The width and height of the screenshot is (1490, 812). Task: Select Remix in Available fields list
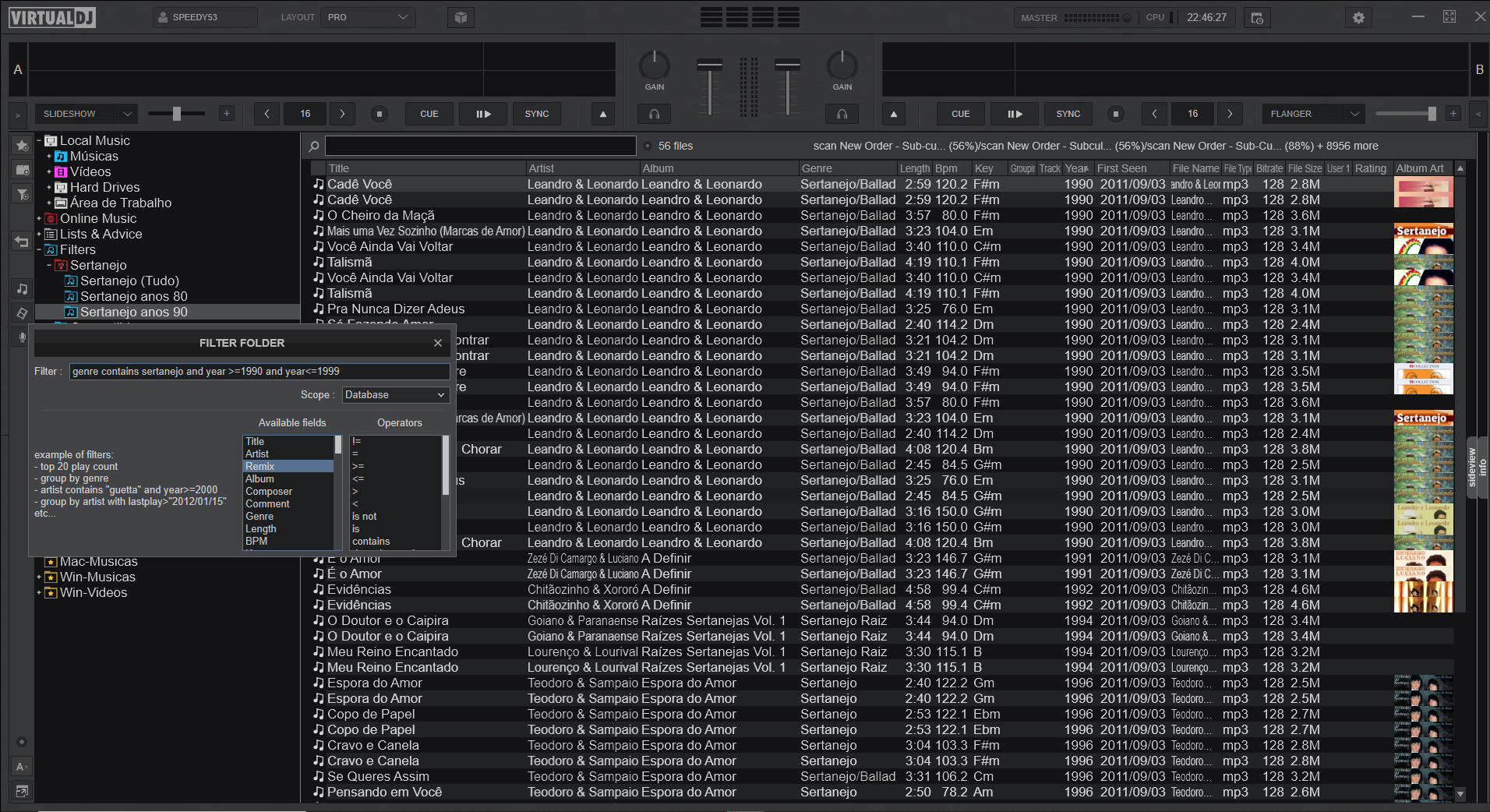(x=288, y=467)
